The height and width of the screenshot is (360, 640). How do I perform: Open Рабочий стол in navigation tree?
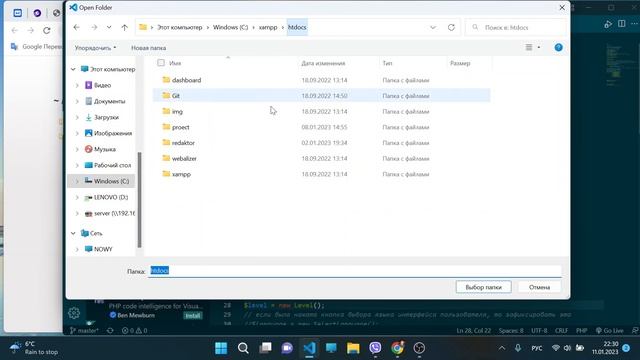coord(108,165)
